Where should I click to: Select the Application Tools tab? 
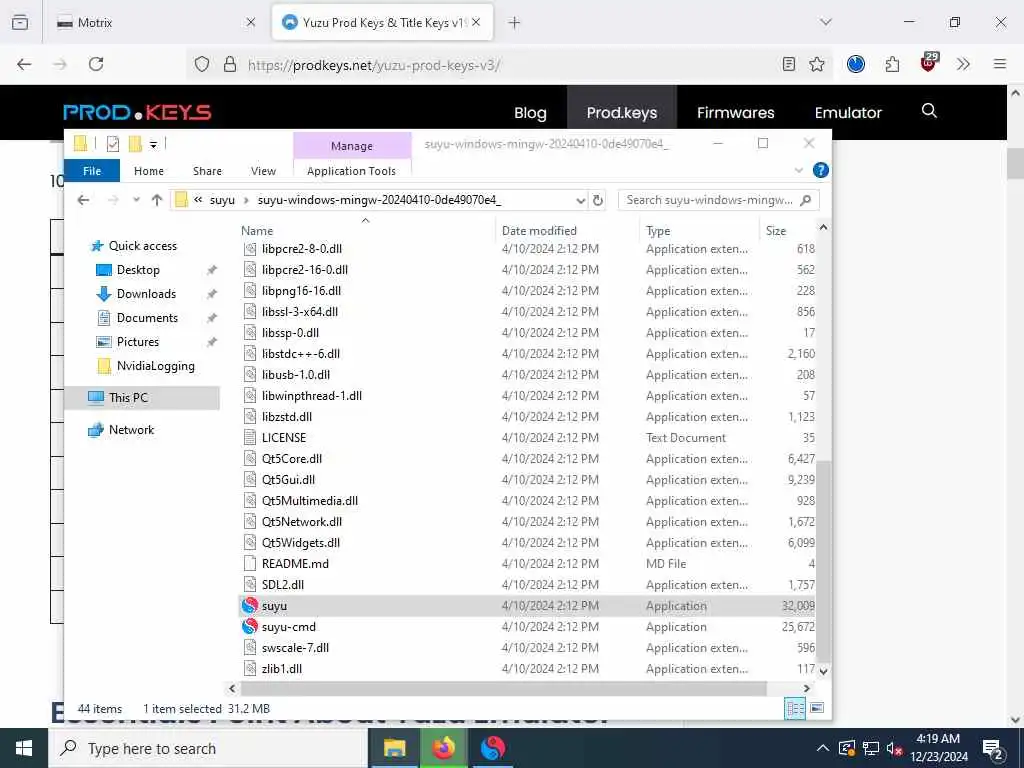[351, 170]
